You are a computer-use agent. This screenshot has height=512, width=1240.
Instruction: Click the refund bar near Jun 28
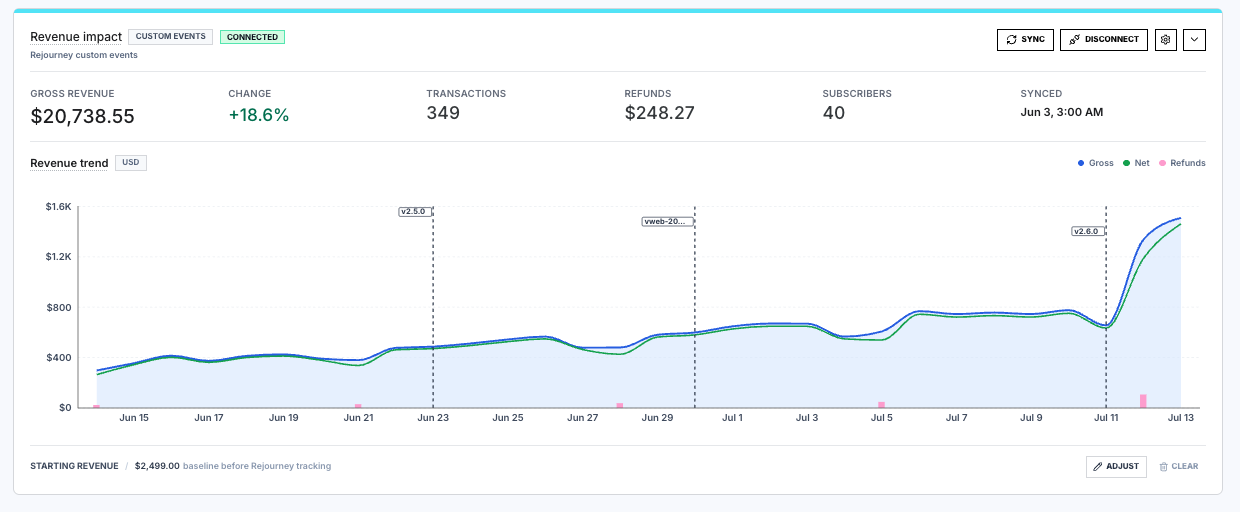point(620,405)
